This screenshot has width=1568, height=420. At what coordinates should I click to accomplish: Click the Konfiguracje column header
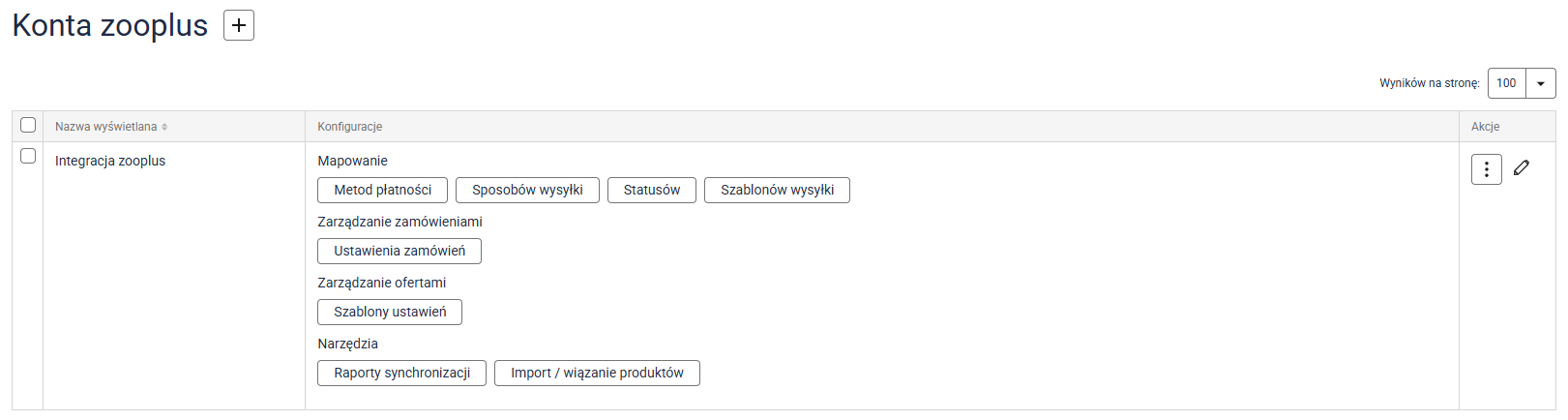pos(350,127)
